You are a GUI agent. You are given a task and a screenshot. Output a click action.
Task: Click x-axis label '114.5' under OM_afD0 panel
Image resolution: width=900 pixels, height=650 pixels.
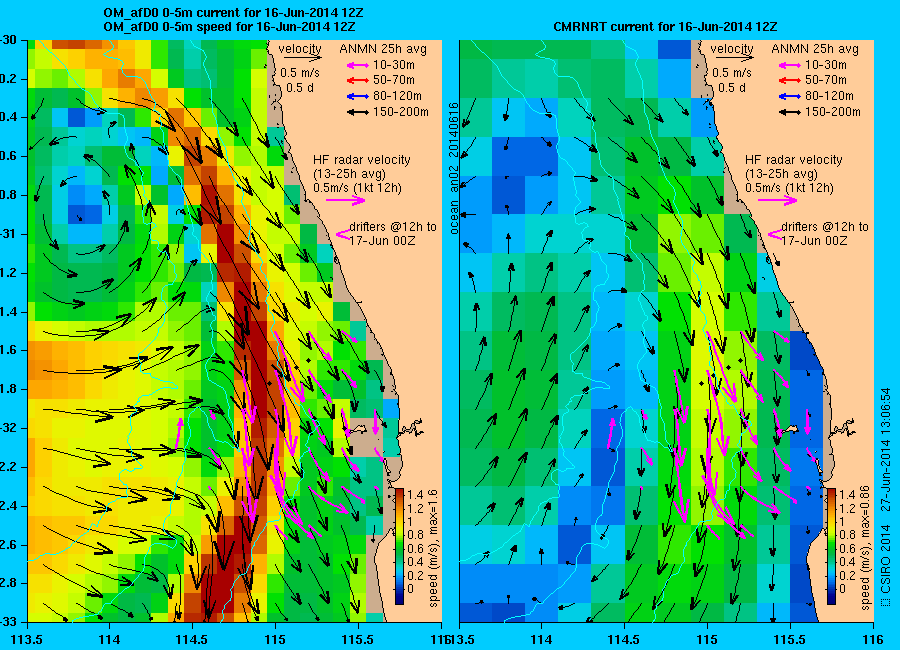tap(192, 640)
